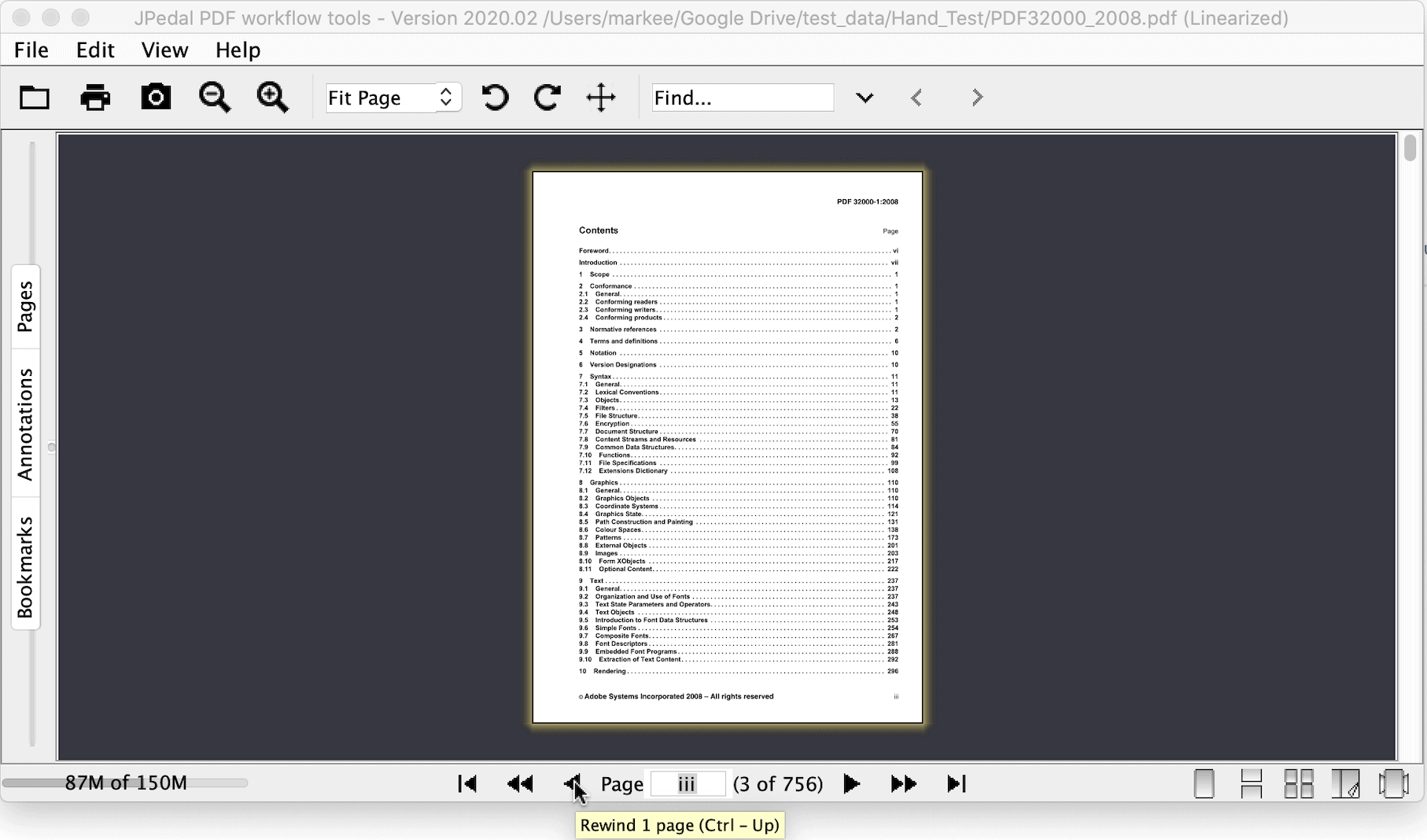Click the page number field showing iii
Screen dimensions: 1427x840
coord(687,784)
